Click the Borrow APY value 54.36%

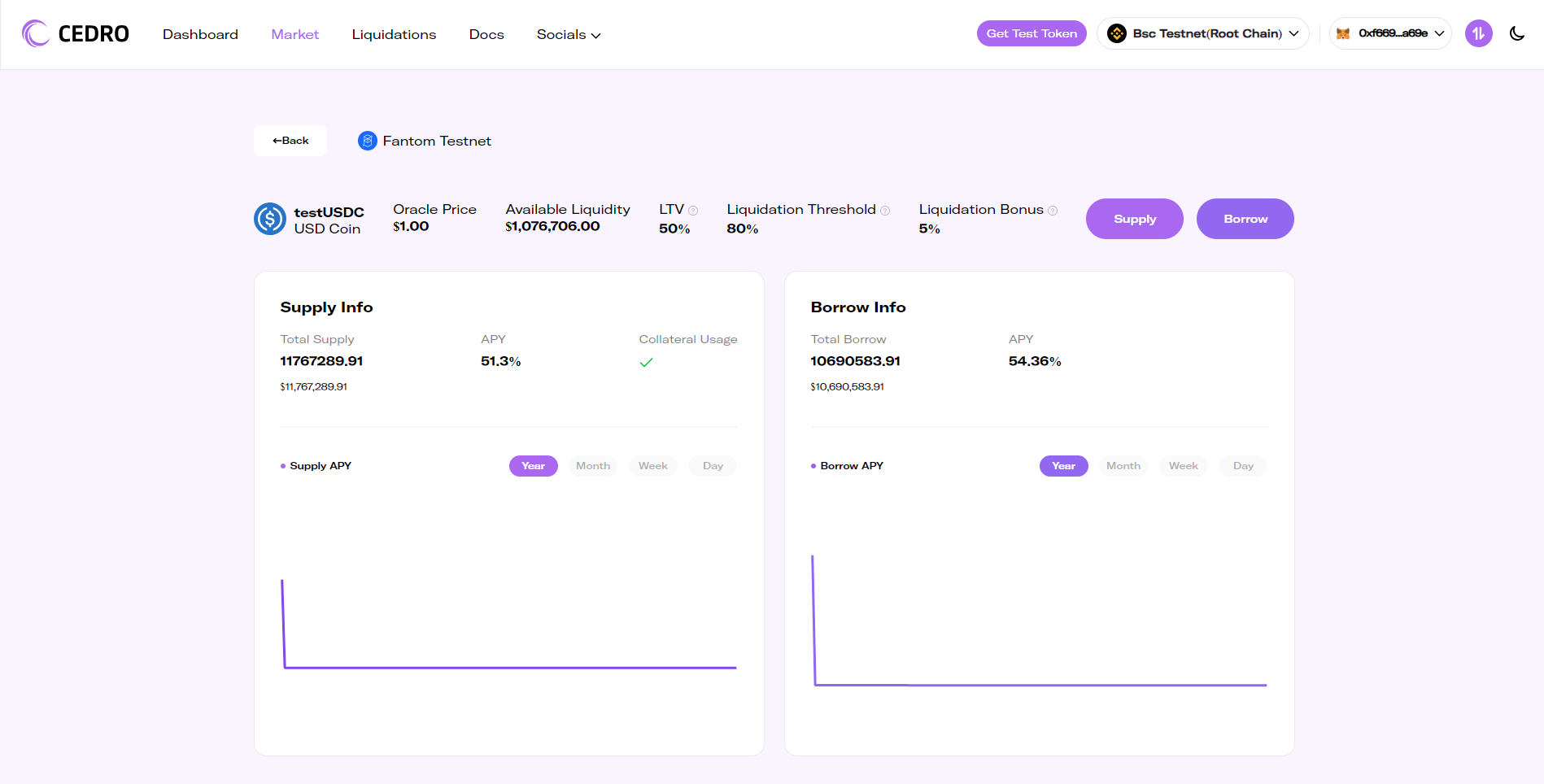pyautogui.click(x=1035, y=361)
